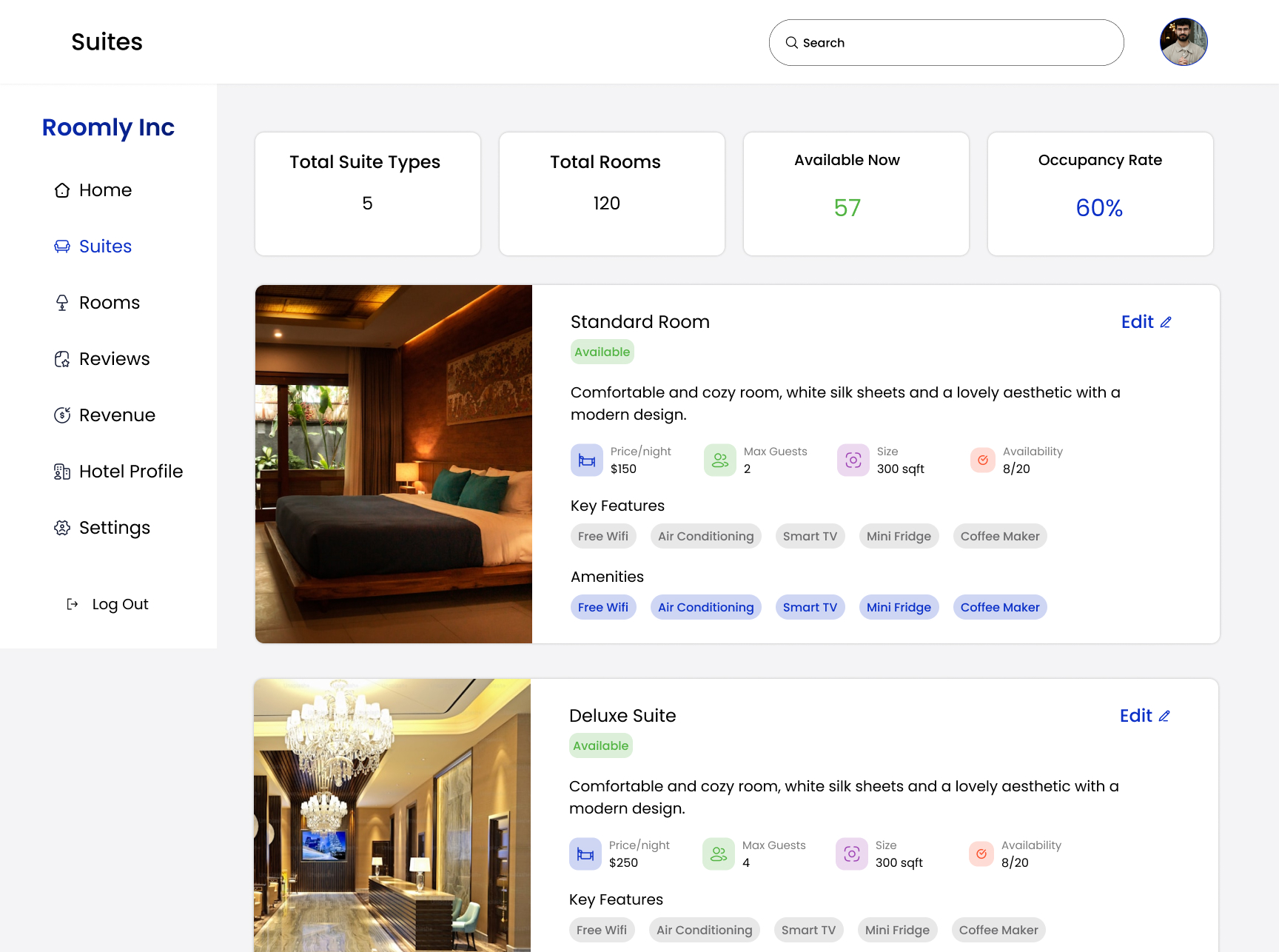
Task: Click the Log Out arrow icon
Action: (73, 604)
